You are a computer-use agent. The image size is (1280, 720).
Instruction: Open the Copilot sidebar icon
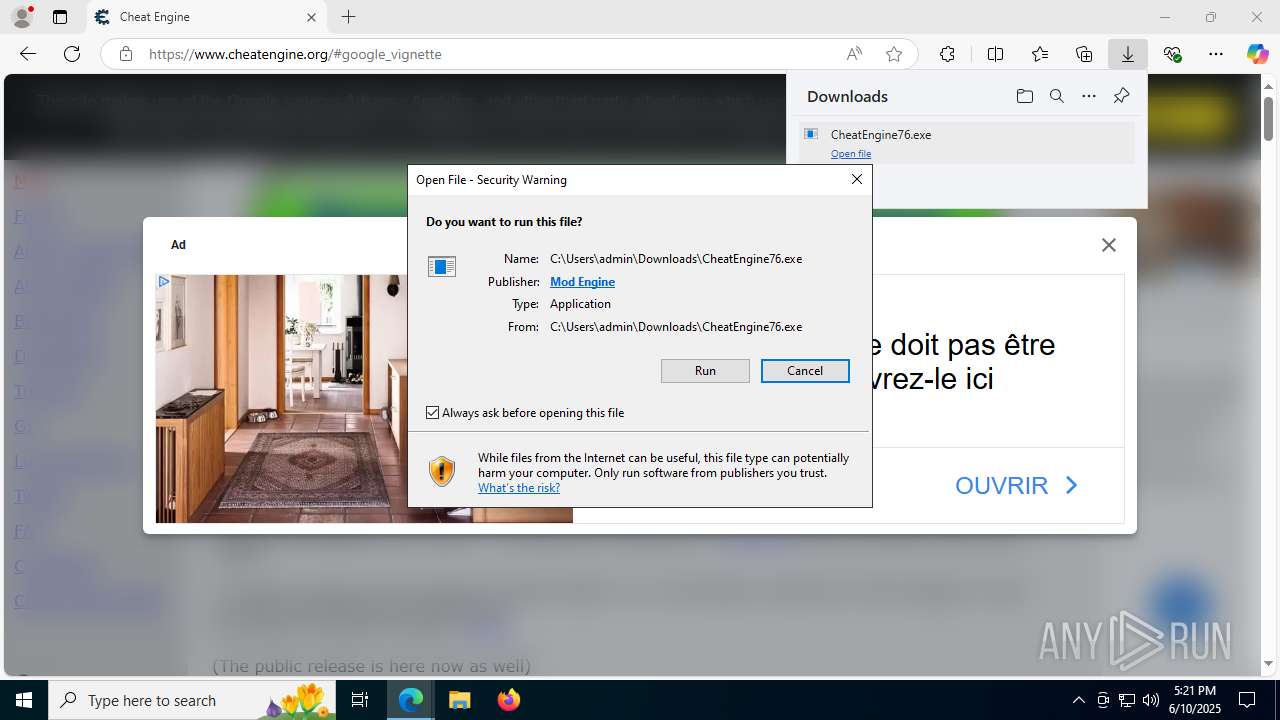point(1257,54)
